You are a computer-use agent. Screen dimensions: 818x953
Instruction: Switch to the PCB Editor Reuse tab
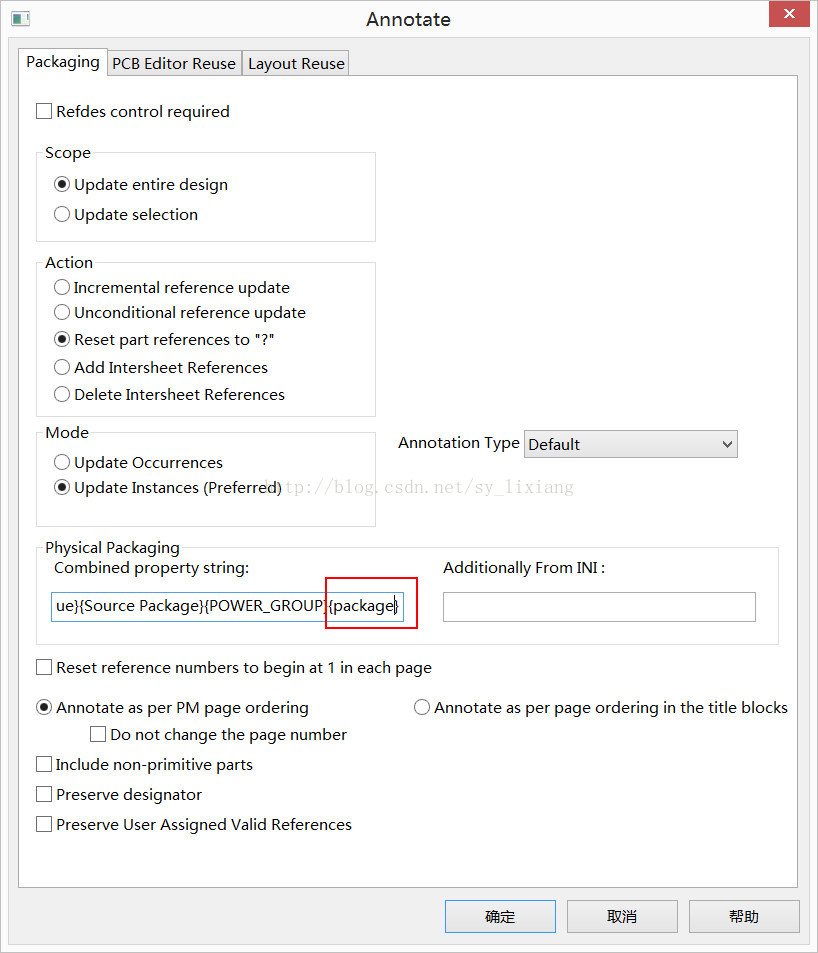(174, 63)
